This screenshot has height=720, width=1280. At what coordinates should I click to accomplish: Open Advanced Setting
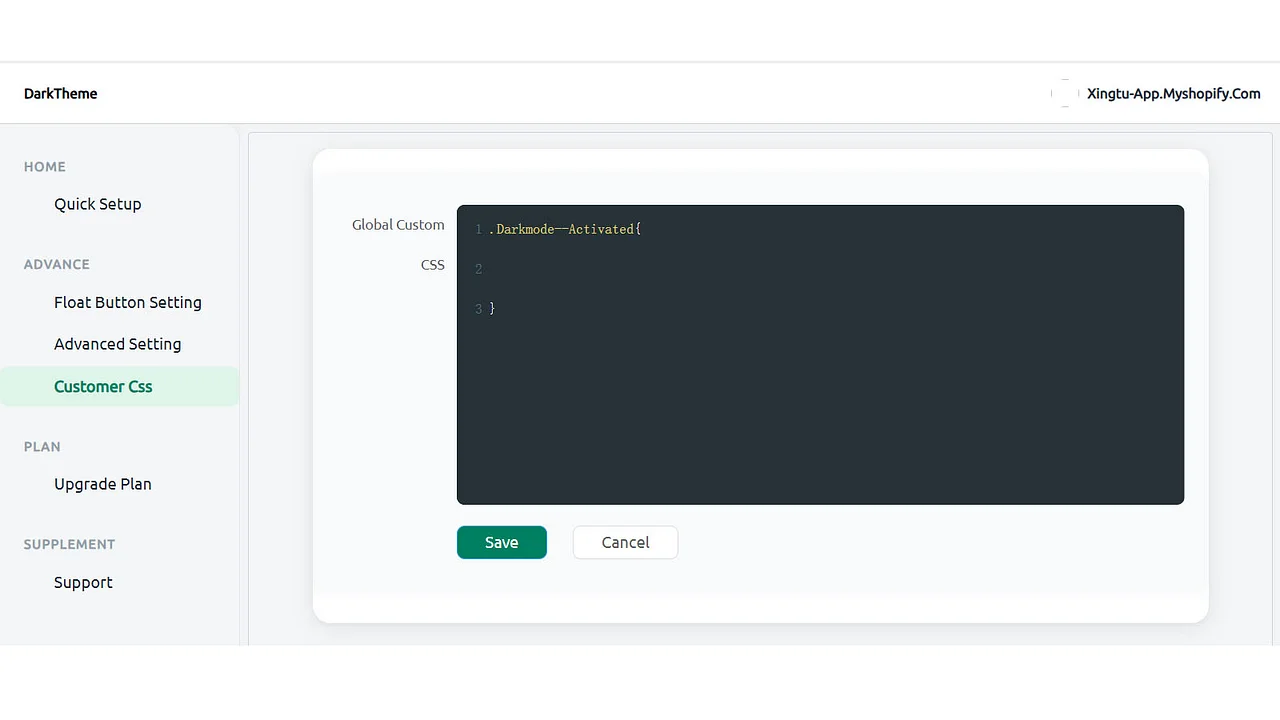(x=117, y=343)
